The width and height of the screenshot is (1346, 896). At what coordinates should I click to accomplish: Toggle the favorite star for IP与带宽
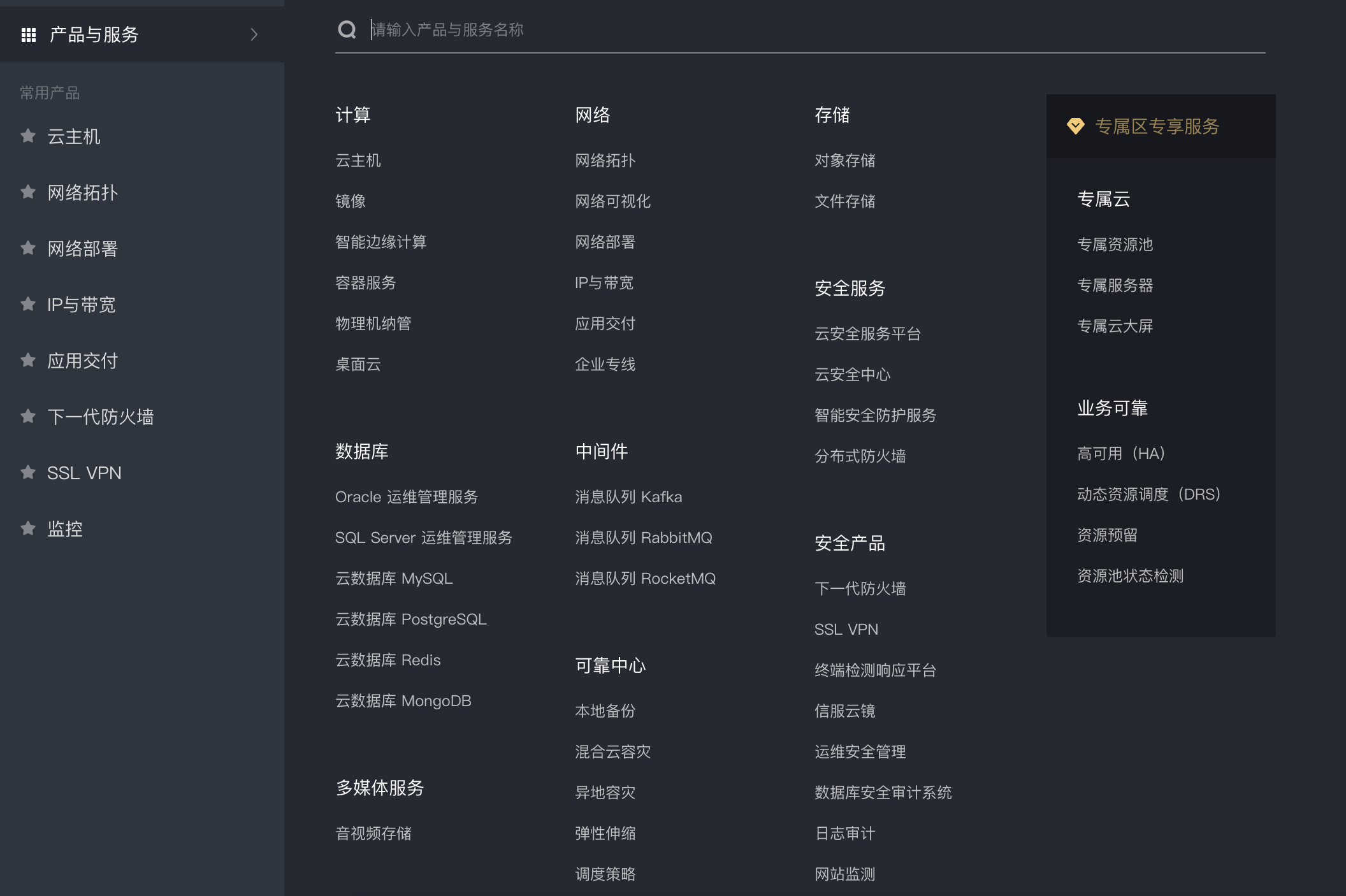pos(27,304)
